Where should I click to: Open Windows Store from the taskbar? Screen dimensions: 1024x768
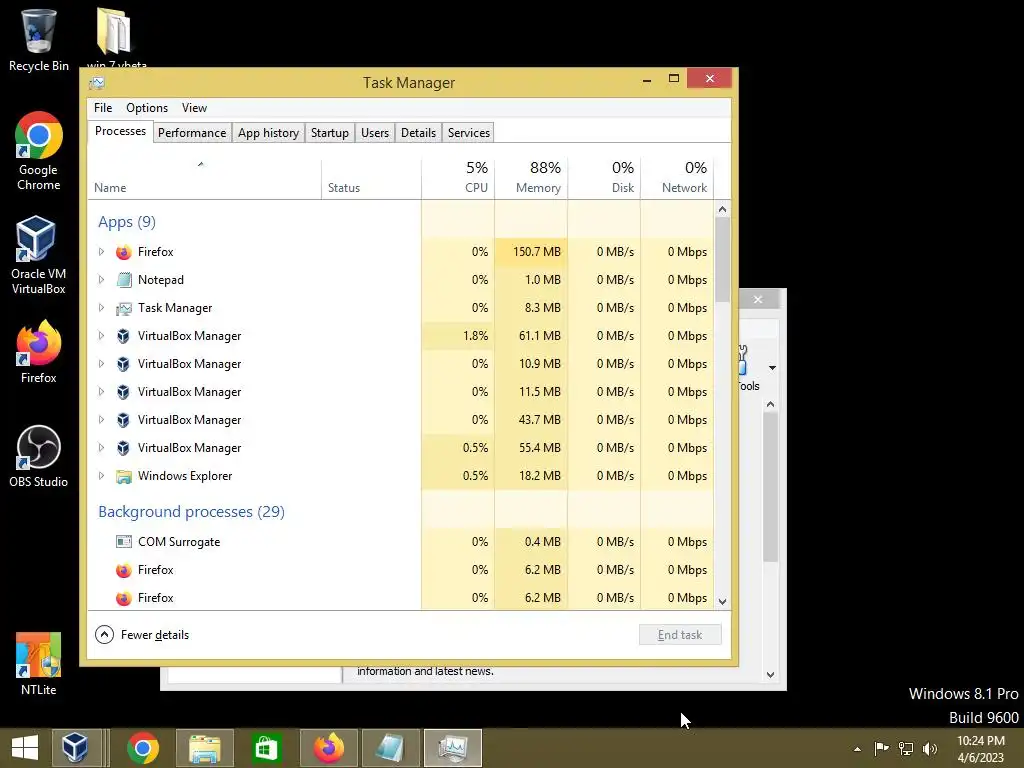click(x=266, y=748)
